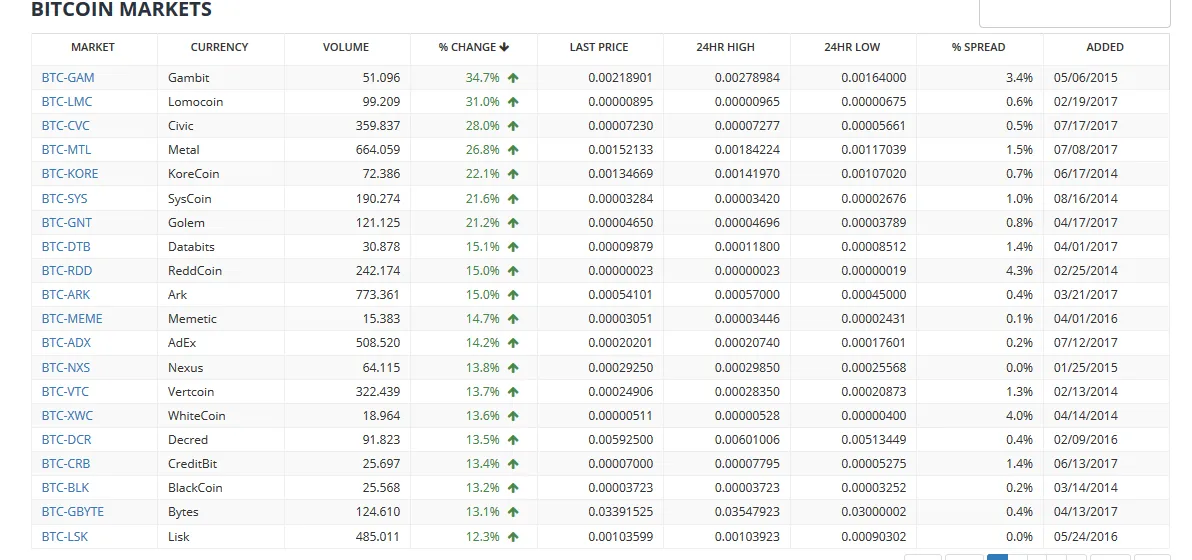1192x560 pixels.
Task: Click the green up arrow for Vertcoin
Action: click(x=513, y=392)
